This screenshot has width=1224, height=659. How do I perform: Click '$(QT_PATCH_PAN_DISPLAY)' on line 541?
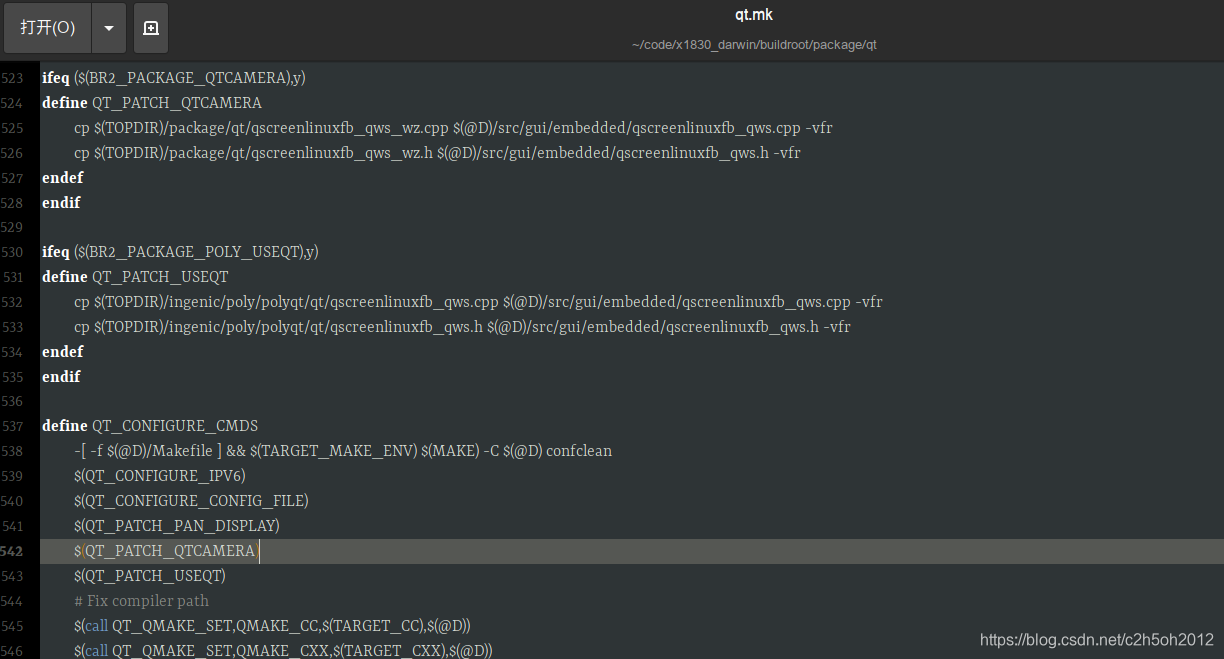(x=175, y=525)
